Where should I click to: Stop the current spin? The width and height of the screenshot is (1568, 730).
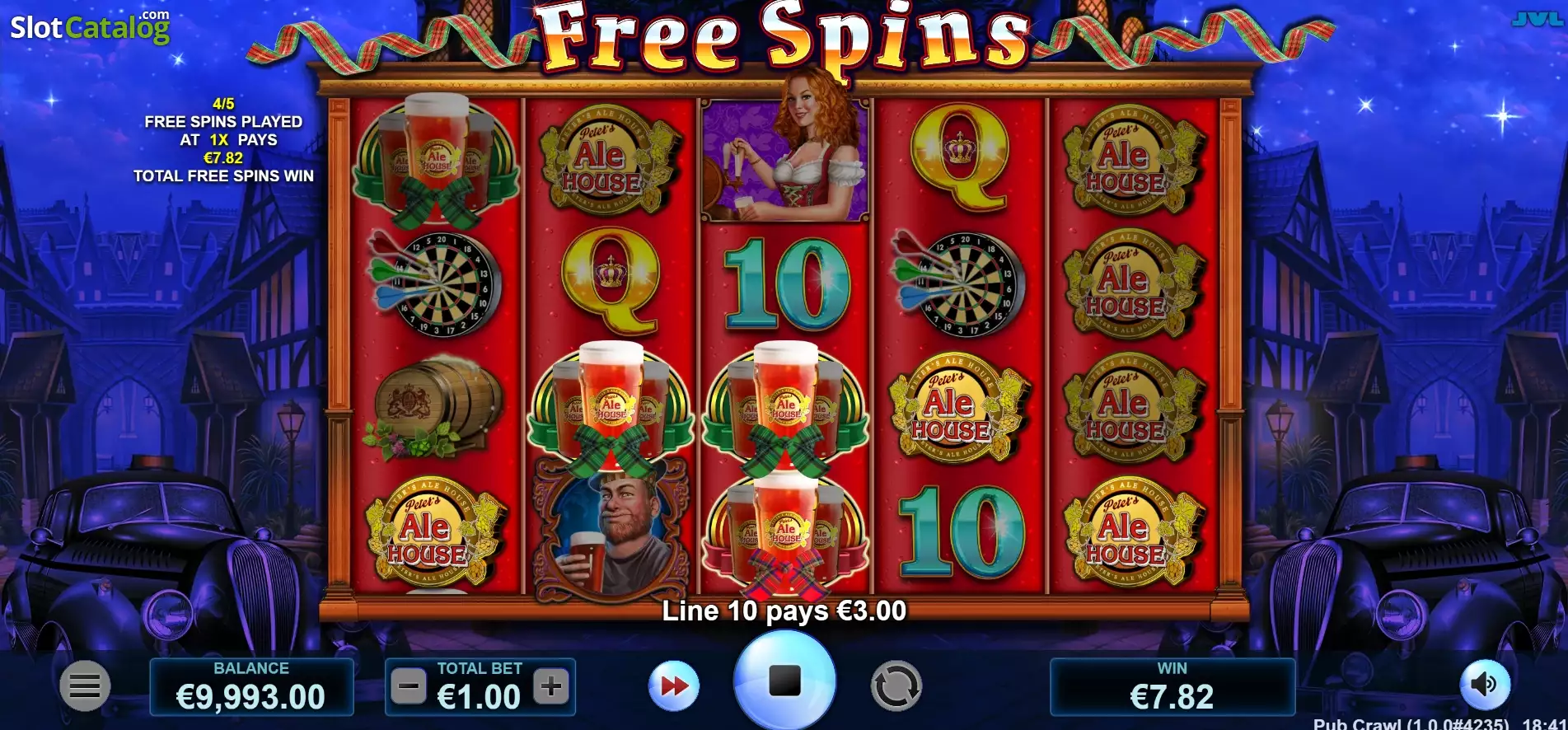point(784,681)
